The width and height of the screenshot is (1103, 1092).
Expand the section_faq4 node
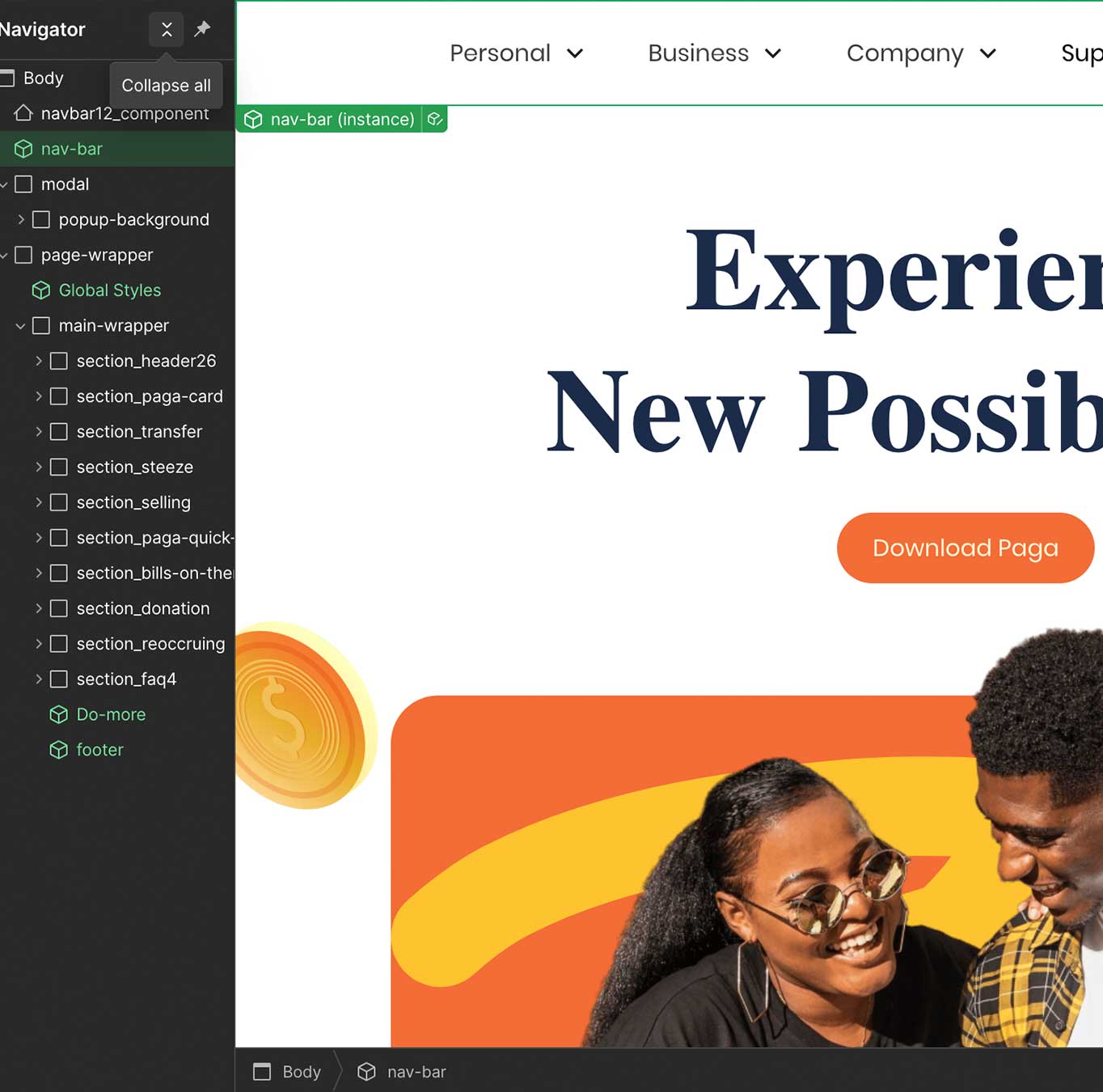(39, 679)
